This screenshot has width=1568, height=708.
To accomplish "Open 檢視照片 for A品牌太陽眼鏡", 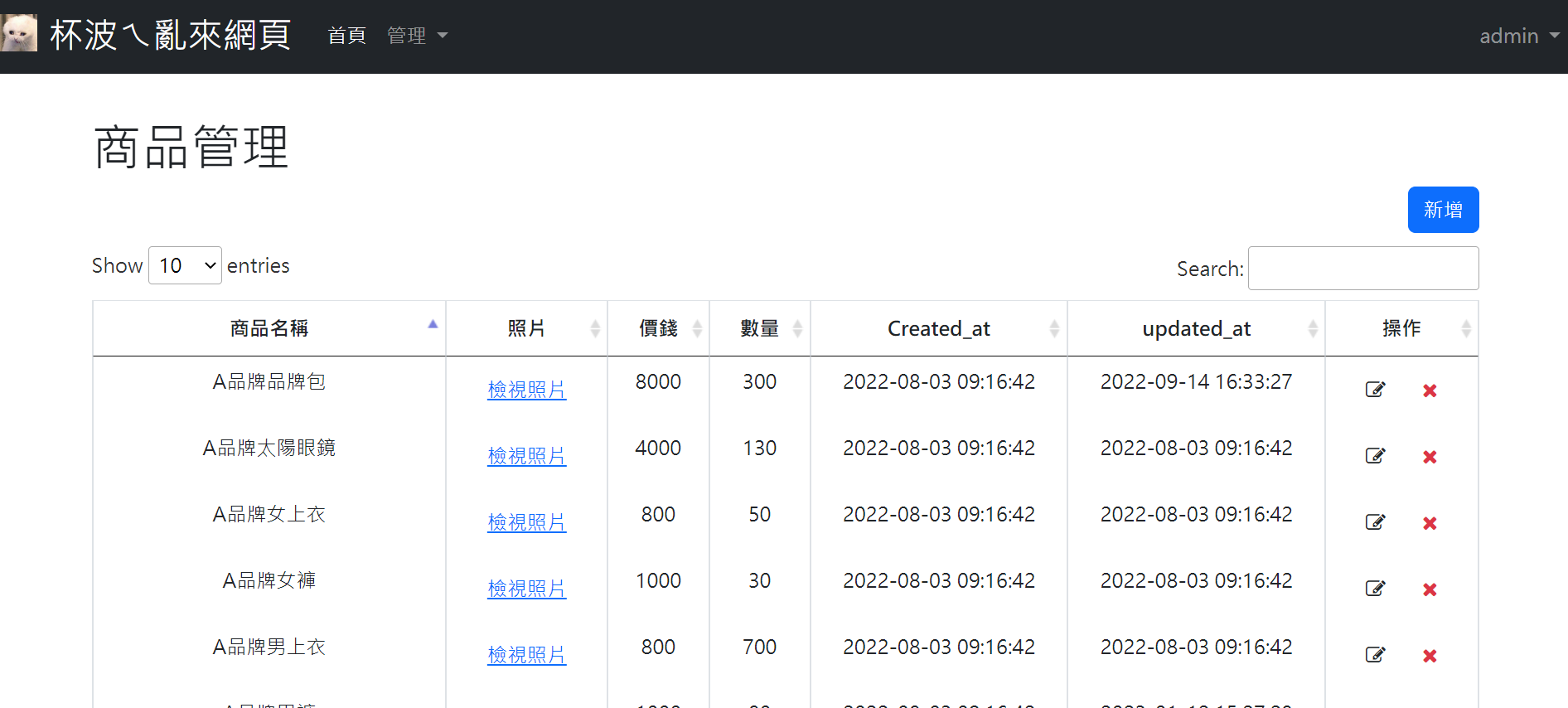I will click(x=526, y=456).
